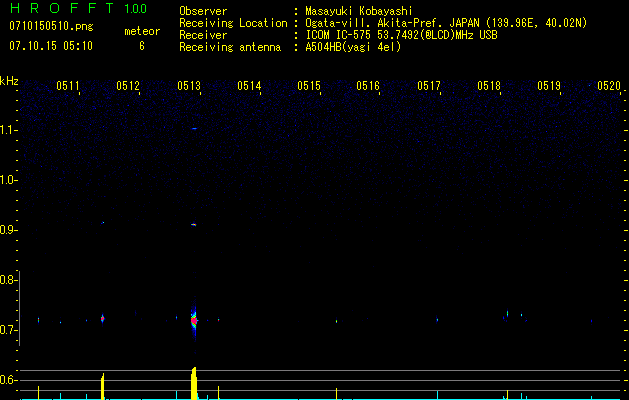Click the echo at 0.9 kHz near 0513
The height and width of the screenshot is (400, 629).
194,225
